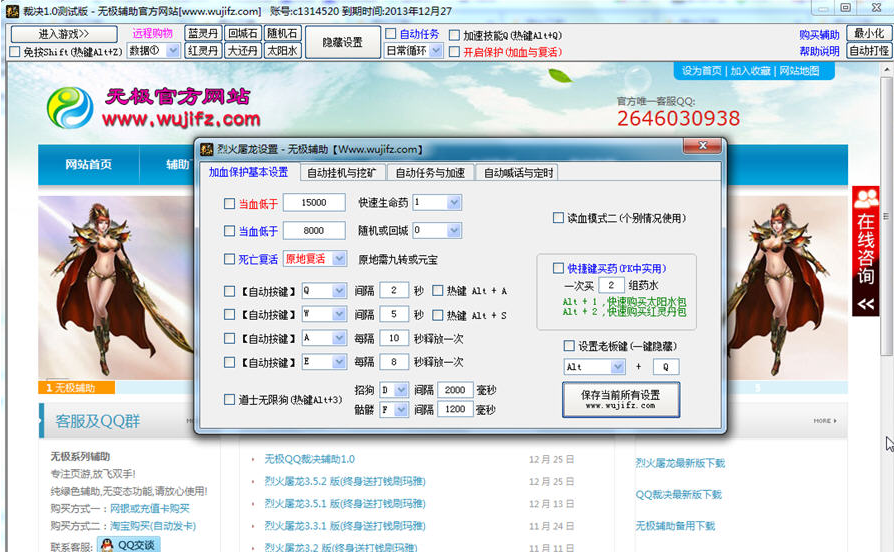Close the 烈火屠龙设置 dialog
This screenshot has height=552, width=894.
[x=703, y=146]
